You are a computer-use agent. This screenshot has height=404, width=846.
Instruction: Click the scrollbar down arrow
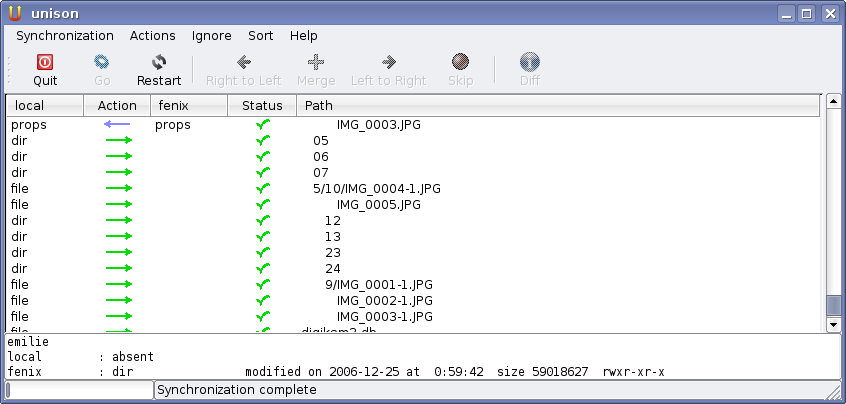(833, 325)
